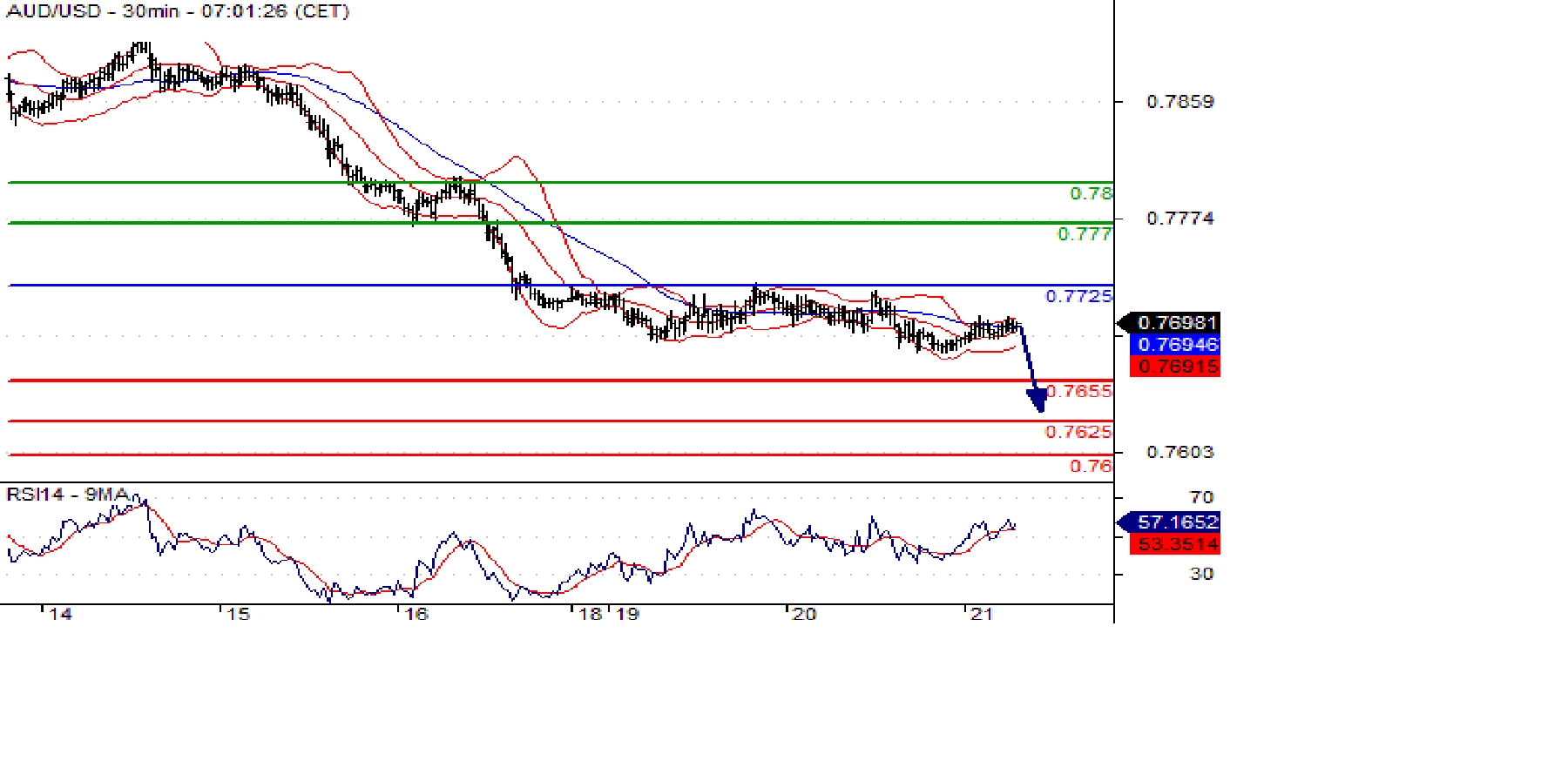Viewport: 1568px width, 761px height.
Task: Click the red 0.76 support label
Action: [1091, 466]
